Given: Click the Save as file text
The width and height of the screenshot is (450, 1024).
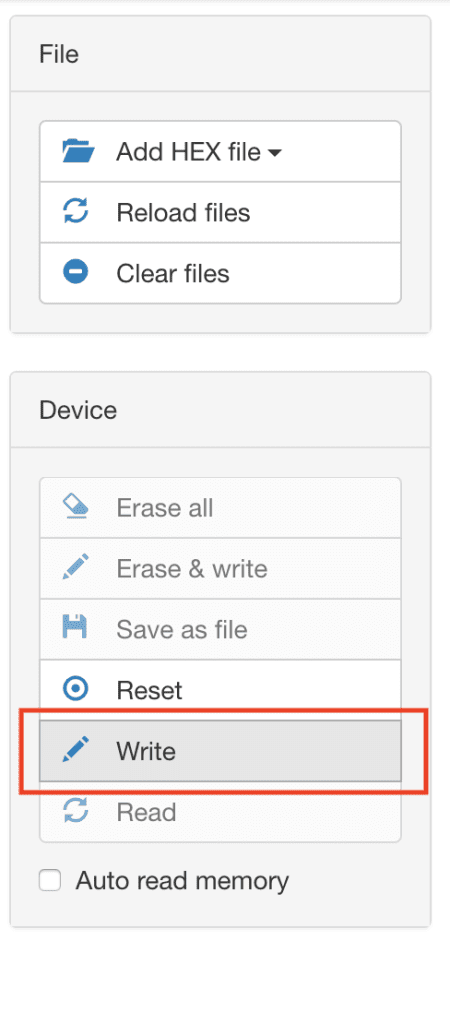Looking at the screenshot, I should click(x=182, y=630).
